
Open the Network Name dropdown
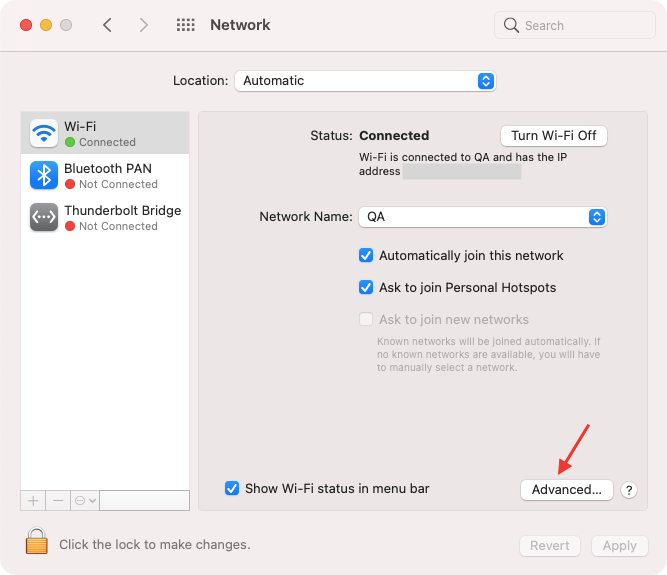[482, 217]
